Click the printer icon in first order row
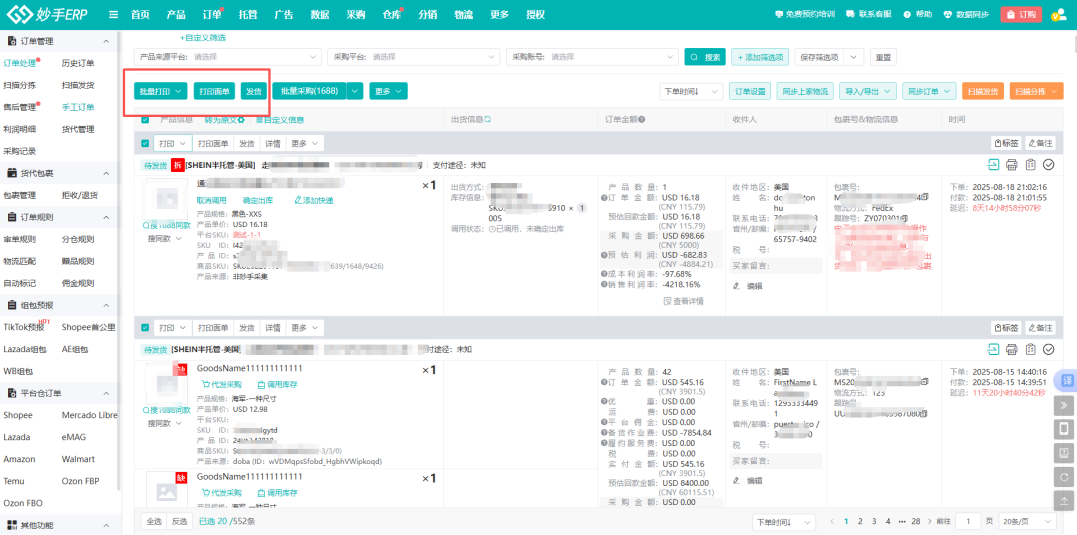The width and height of the screenshot is (1077, 535). [1011, 165]
